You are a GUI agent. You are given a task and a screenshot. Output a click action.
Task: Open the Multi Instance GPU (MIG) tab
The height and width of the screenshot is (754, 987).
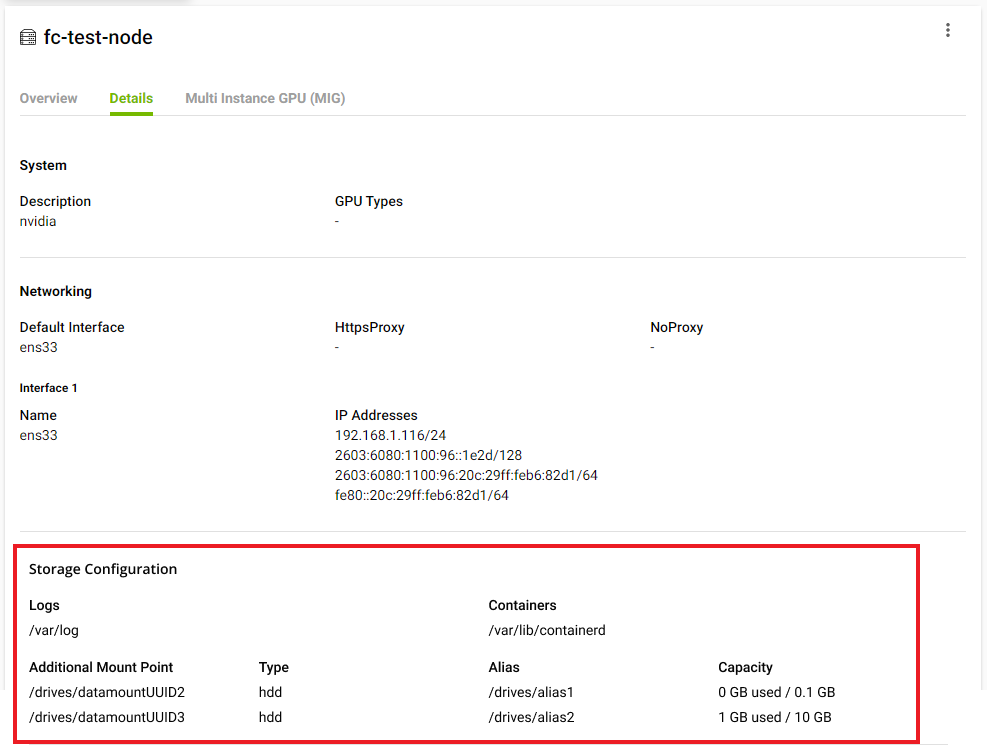pyautogui.click(x=265, y=98)
